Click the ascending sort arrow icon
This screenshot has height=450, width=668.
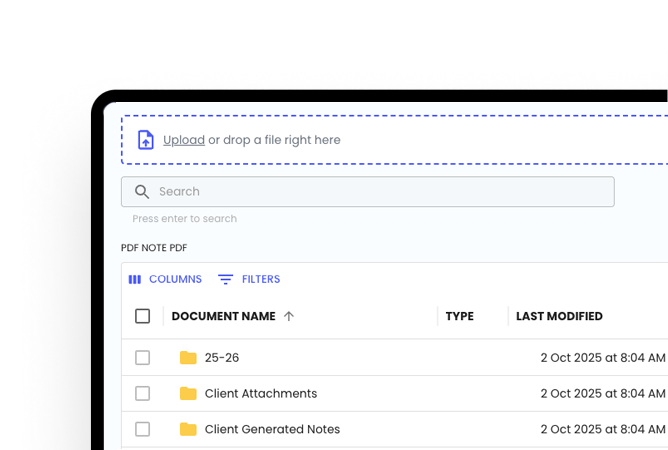coord(289,316)
